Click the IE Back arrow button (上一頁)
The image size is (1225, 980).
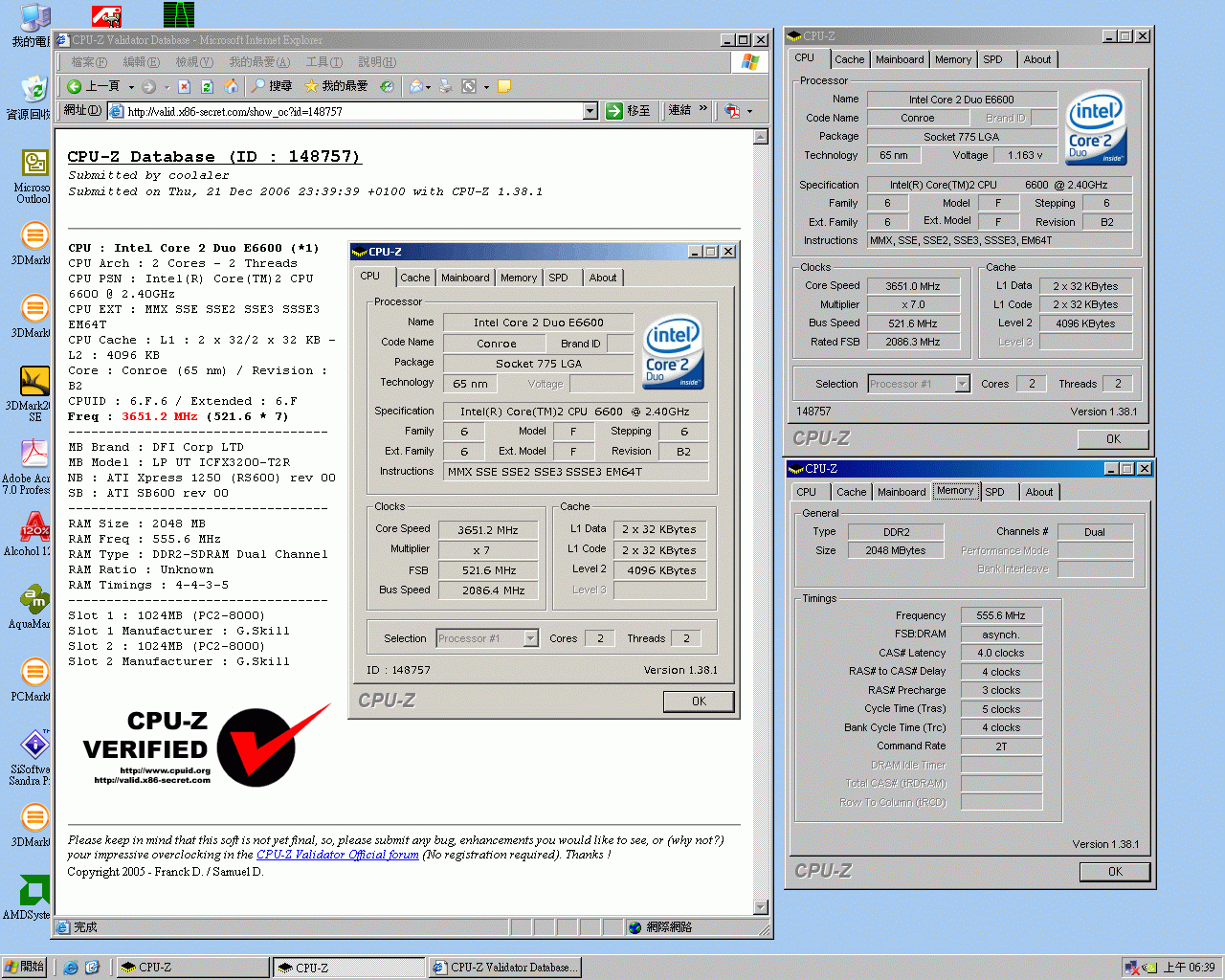click(x=92, y=86)
